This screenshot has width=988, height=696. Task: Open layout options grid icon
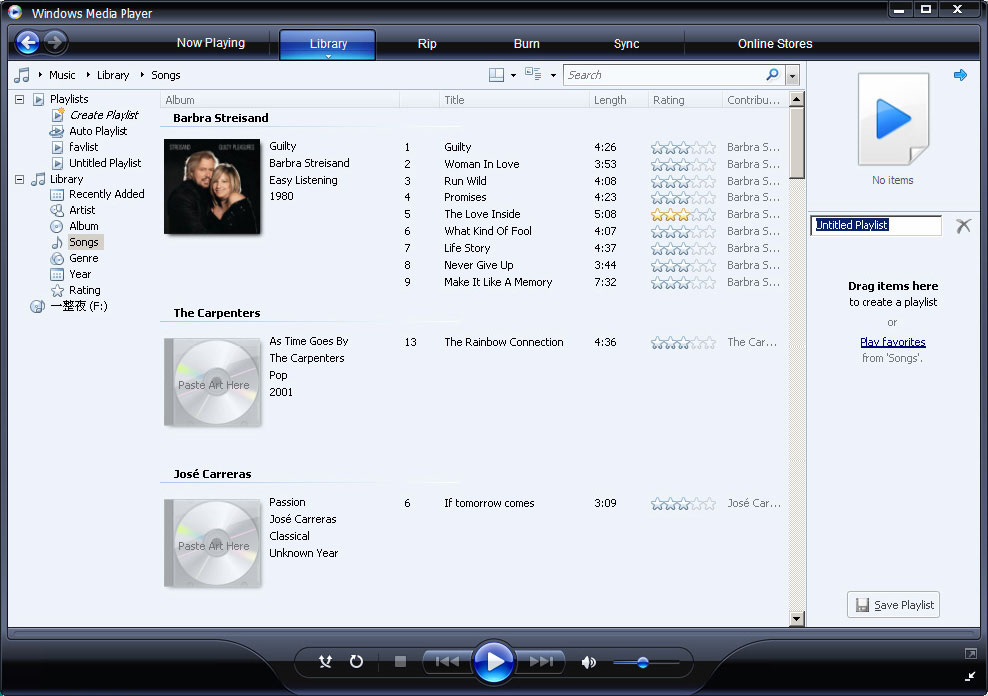pyautogui.click(x=496, y=75)
